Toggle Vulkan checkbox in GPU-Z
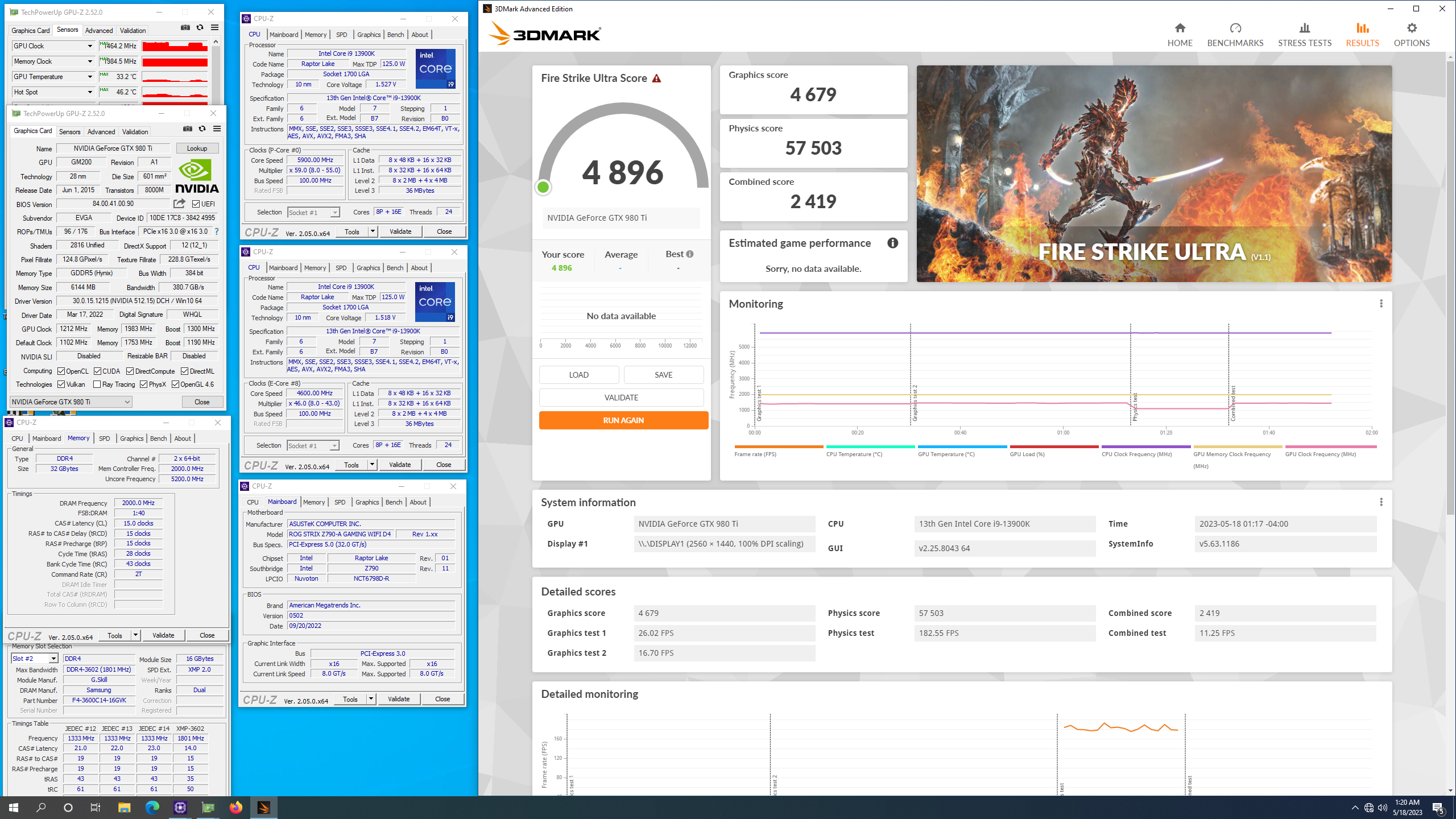The width and height of the screenshot is (1456, 819). tap(61, 384)
